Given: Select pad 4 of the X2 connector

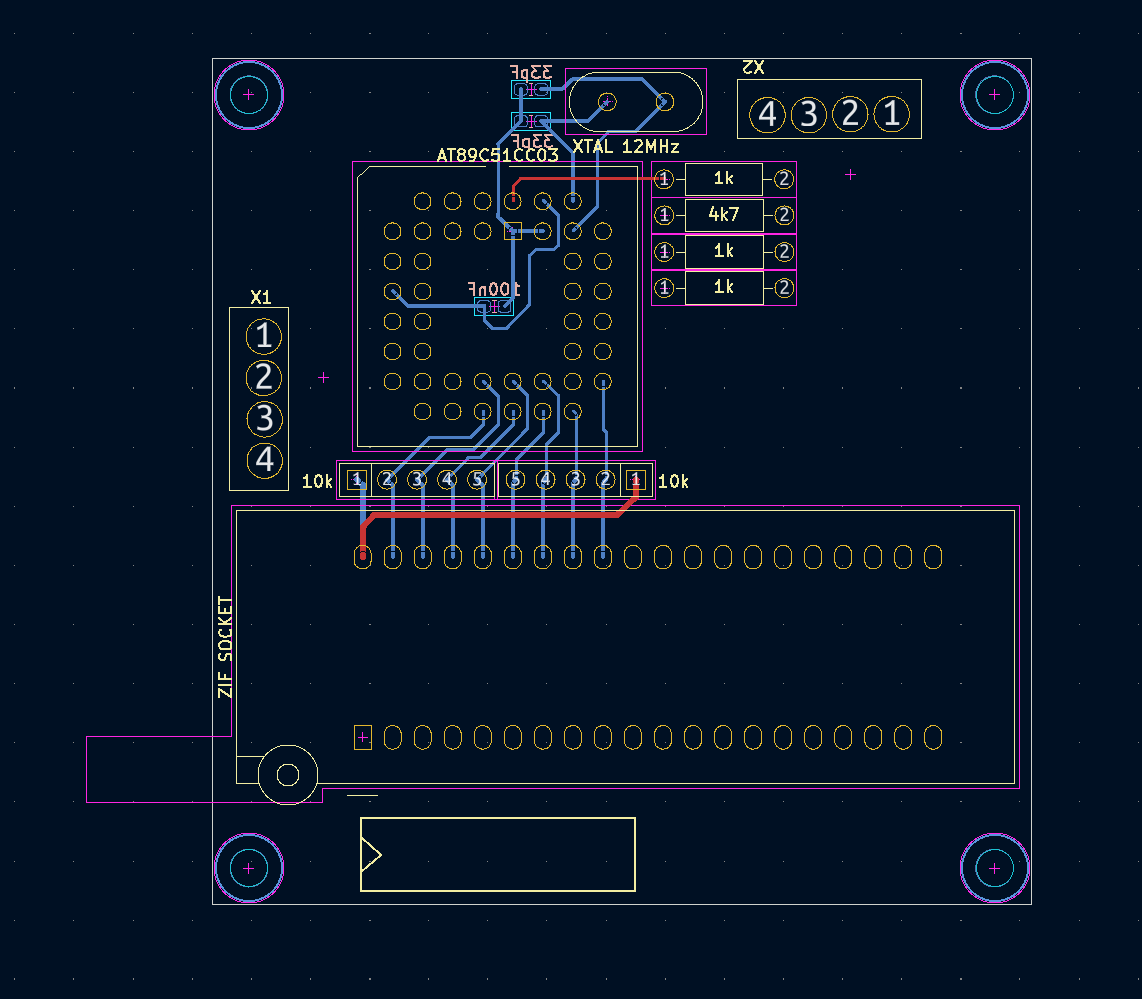Looking at the screenshot, I should [x=768, y=114].
